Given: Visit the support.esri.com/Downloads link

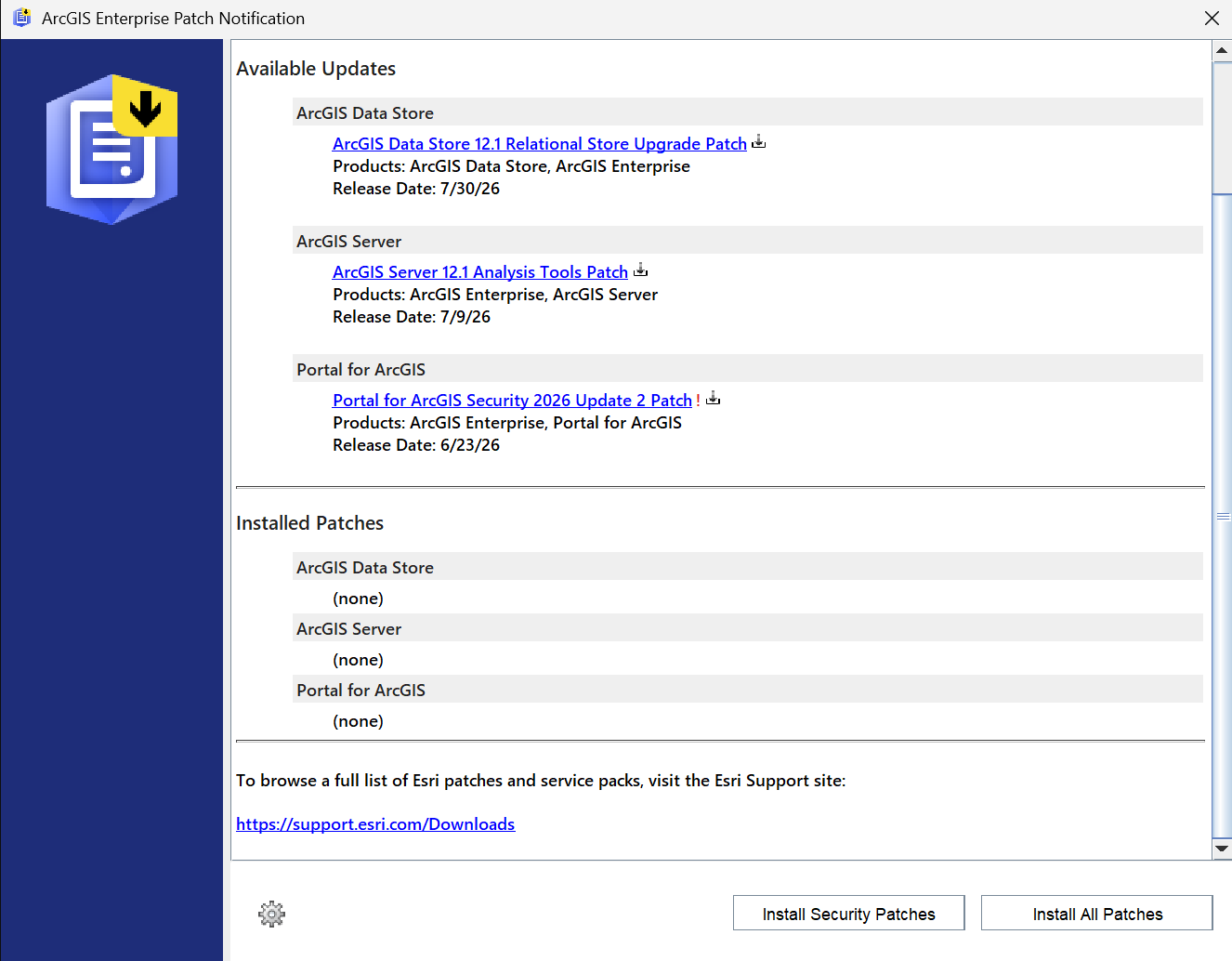Looking at the screenshot, I should pos(375,824).
